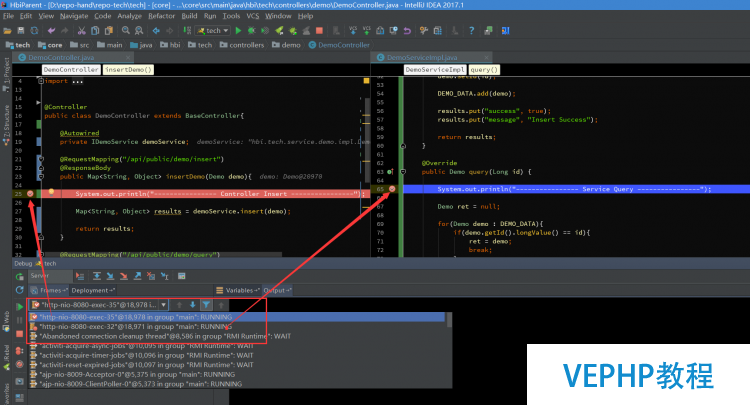Open the VCS menu

tap(253, 16)
